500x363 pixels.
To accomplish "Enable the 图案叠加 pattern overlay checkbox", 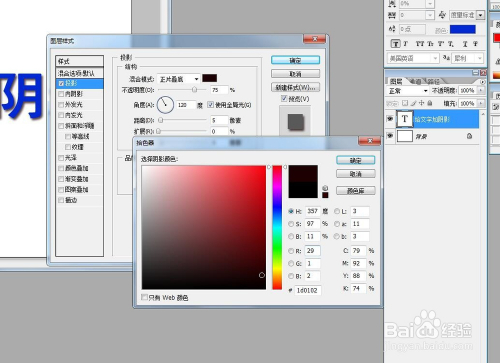I will coord(61,190).
